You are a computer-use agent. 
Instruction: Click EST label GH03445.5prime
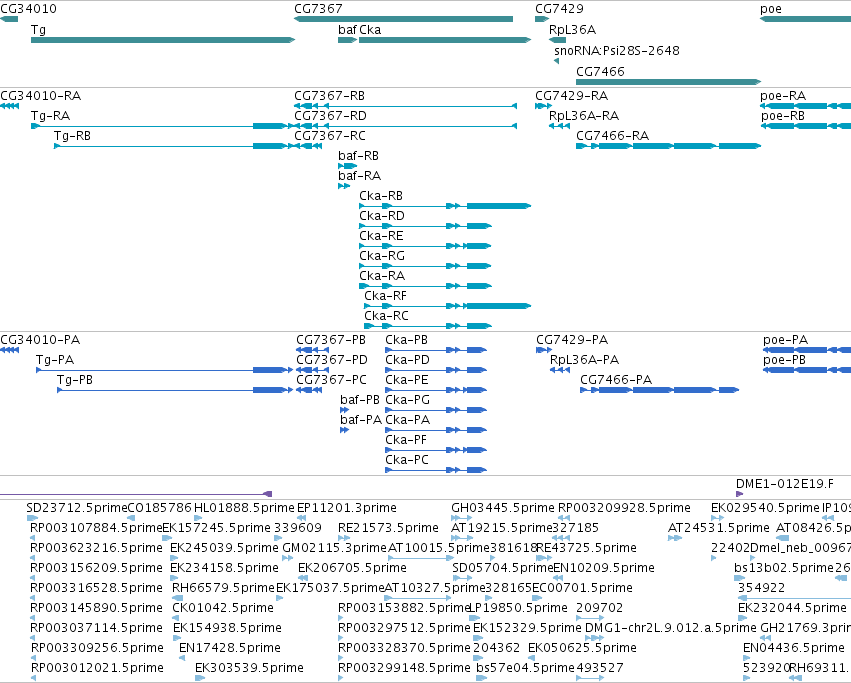[503, 508]
